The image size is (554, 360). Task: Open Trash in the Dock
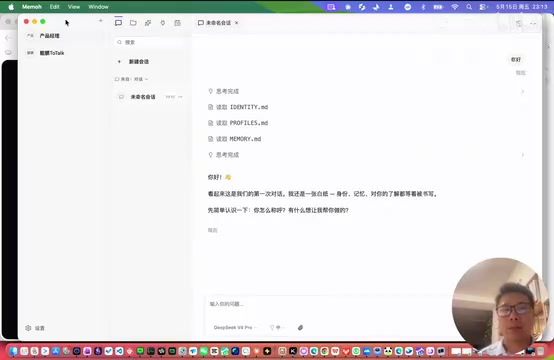pyautogui.click(x=541, y=351)
